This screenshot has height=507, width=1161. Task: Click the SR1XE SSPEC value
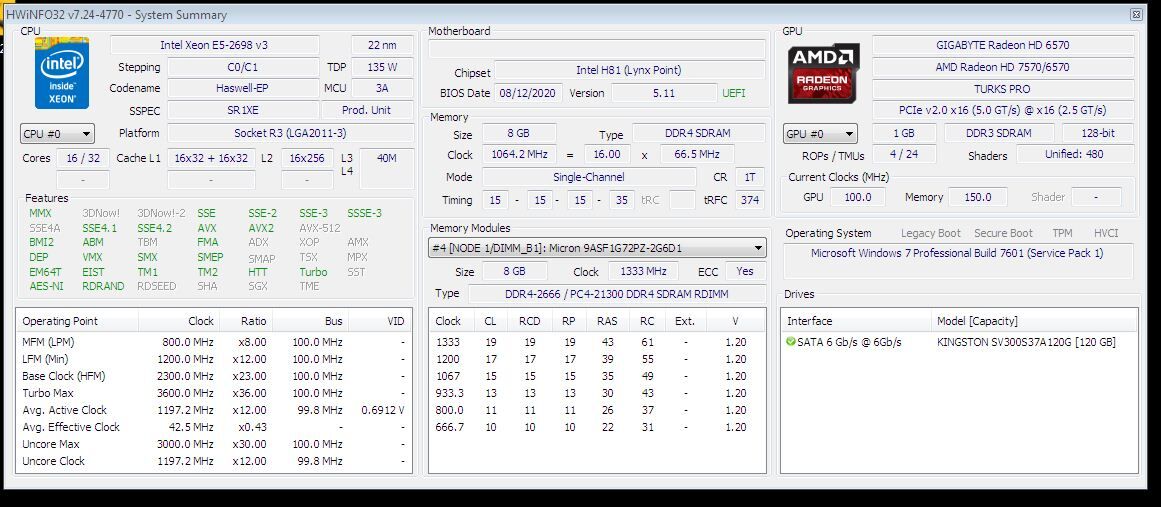click(x=243, y=110)
